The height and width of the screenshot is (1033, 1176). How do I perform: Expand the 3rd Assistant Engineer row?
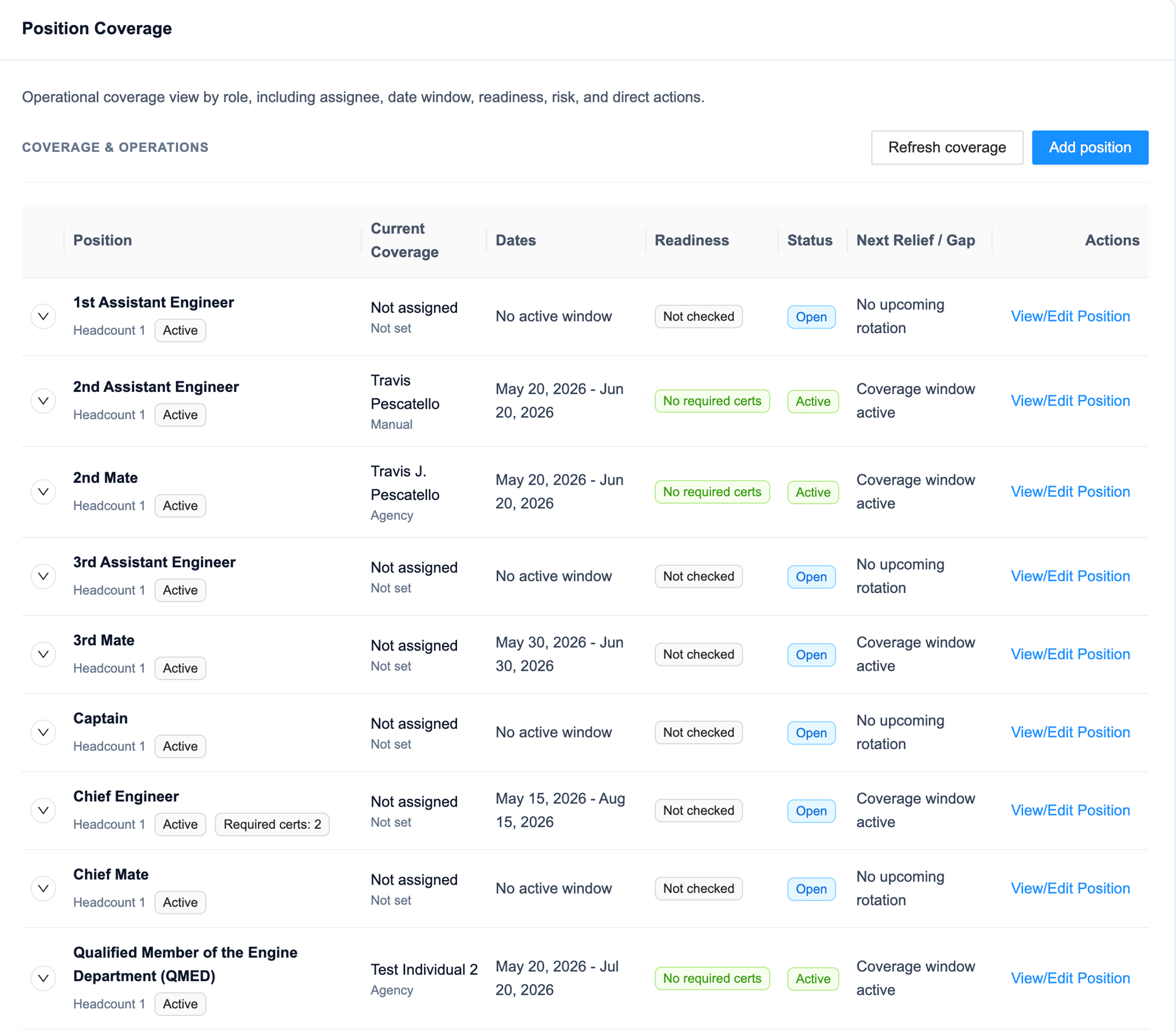[x=44, y=577]
